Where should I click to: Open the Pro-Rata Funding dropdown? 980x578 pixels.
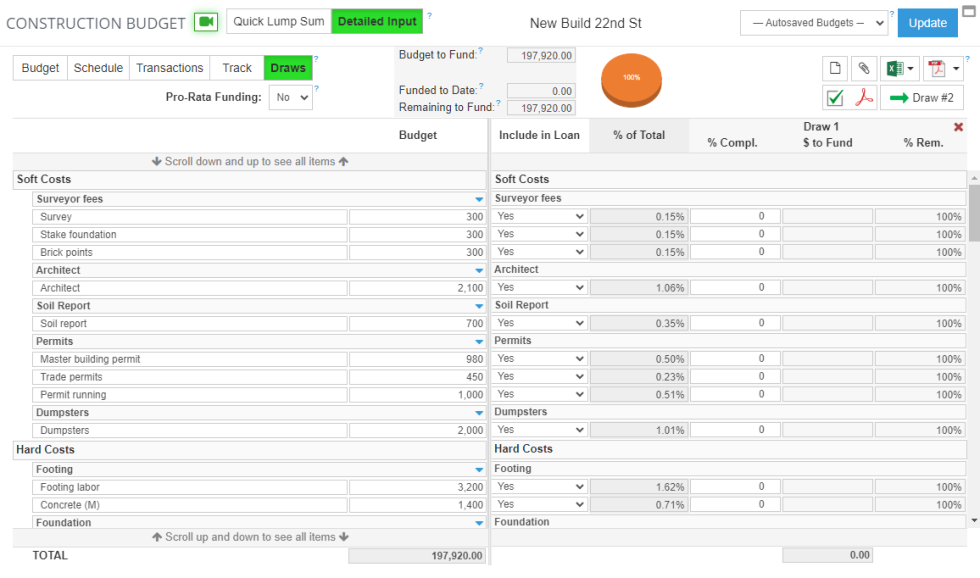(290, 93)
